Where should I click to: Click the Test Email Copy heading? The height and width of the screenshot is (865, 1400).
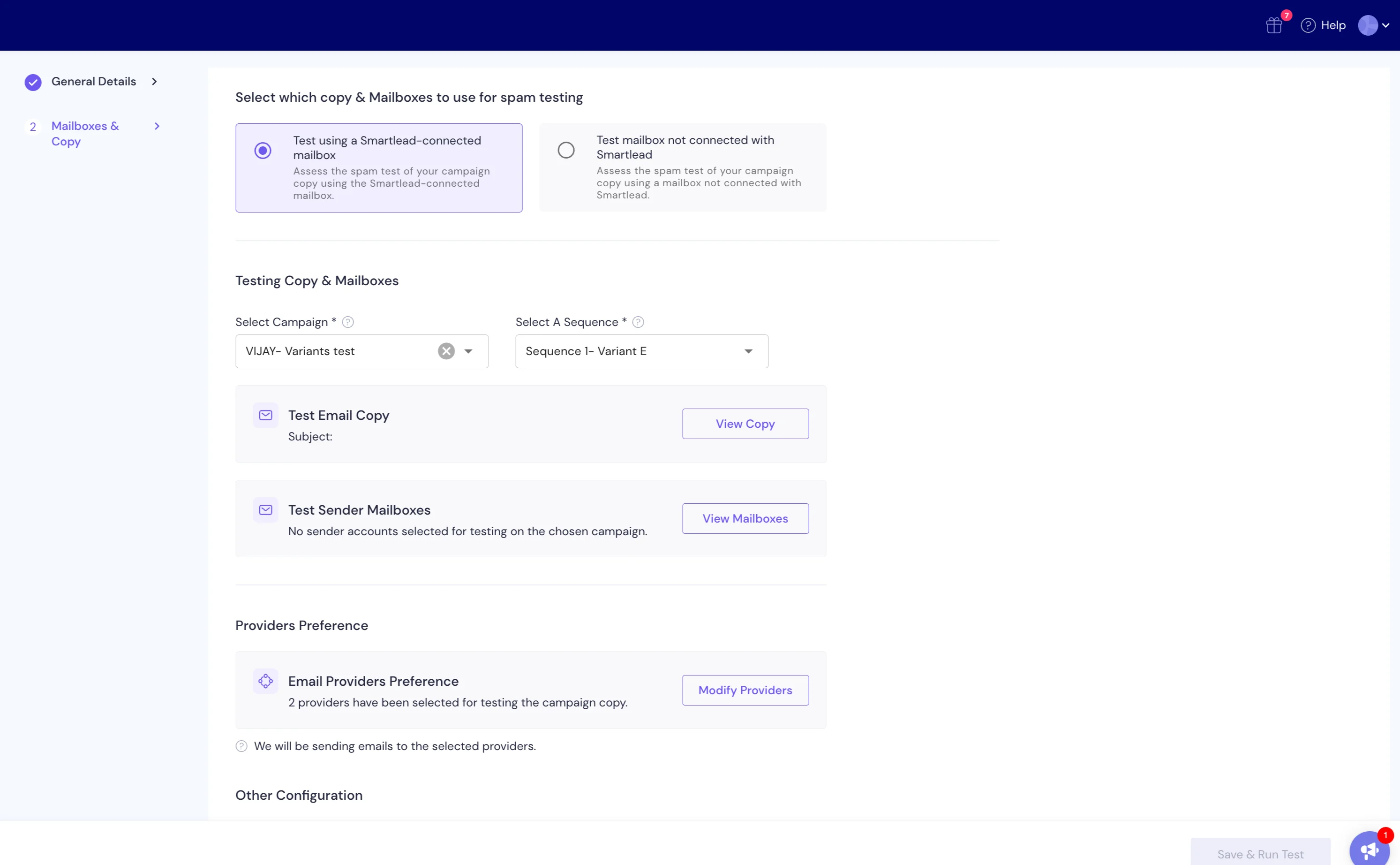click(339, 415)
